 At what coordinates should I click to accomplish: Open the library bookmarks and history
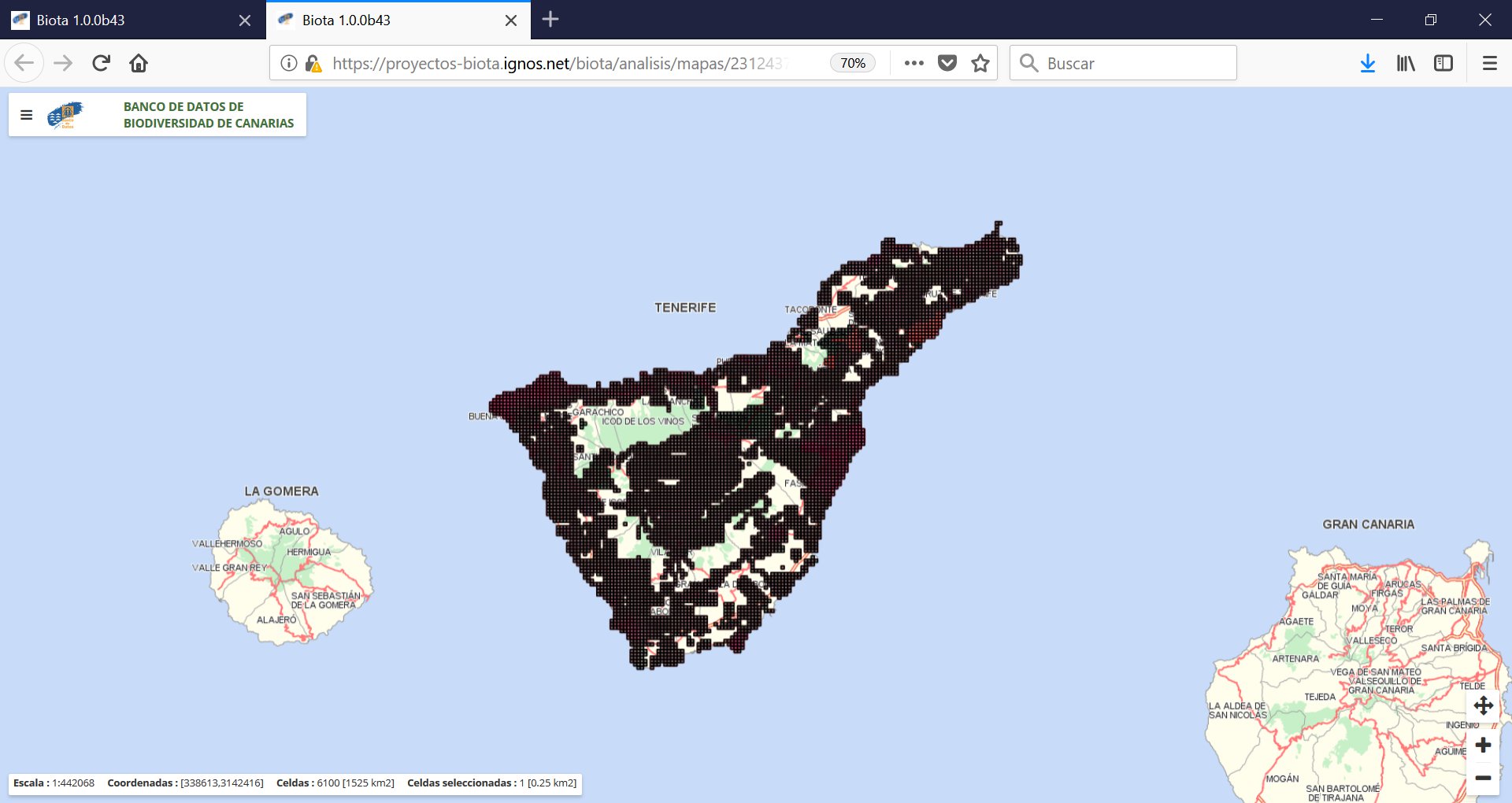point(1406,63)
